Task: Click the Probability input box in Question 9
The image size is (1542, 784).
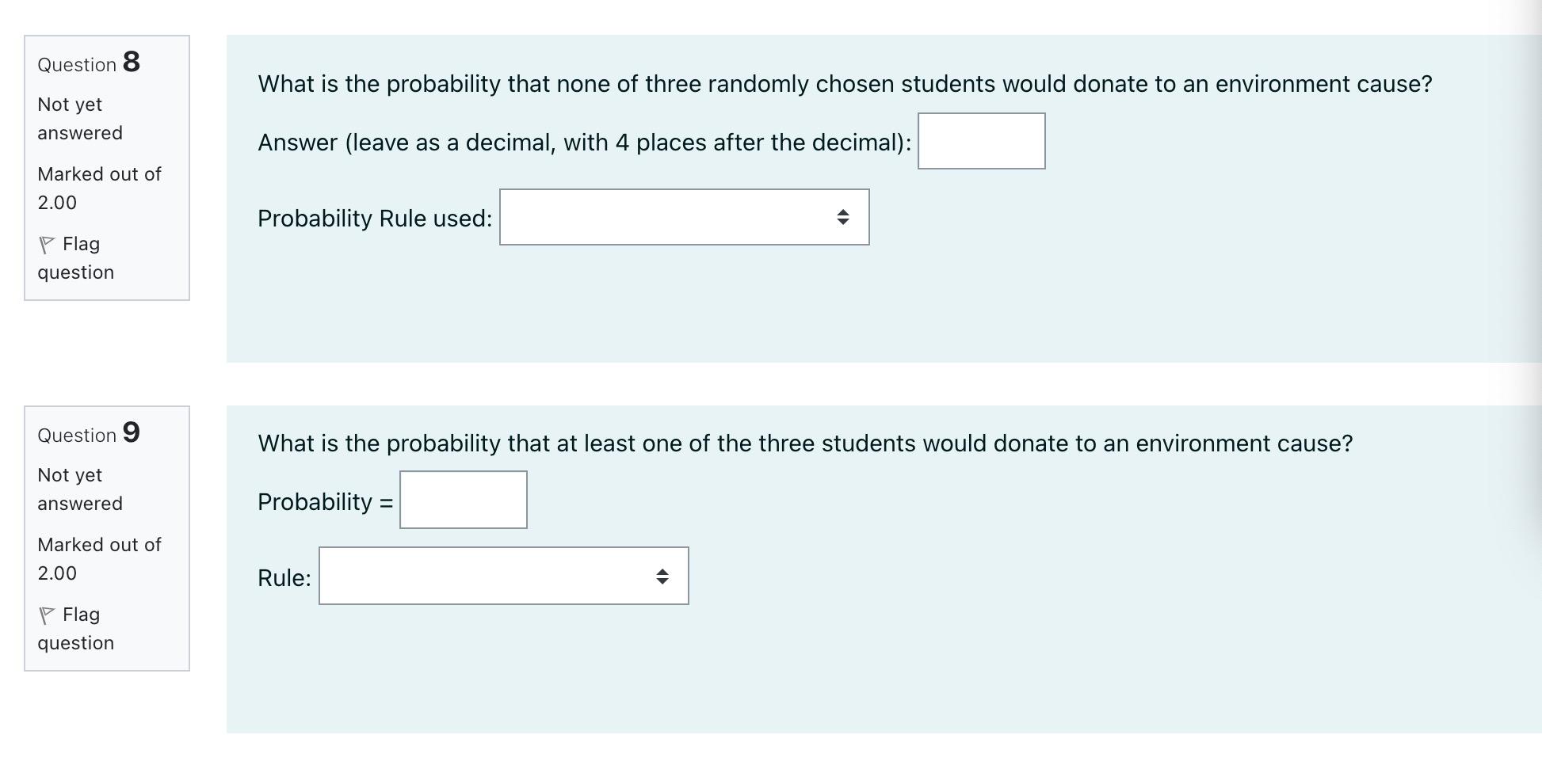Action: (463, 499)
